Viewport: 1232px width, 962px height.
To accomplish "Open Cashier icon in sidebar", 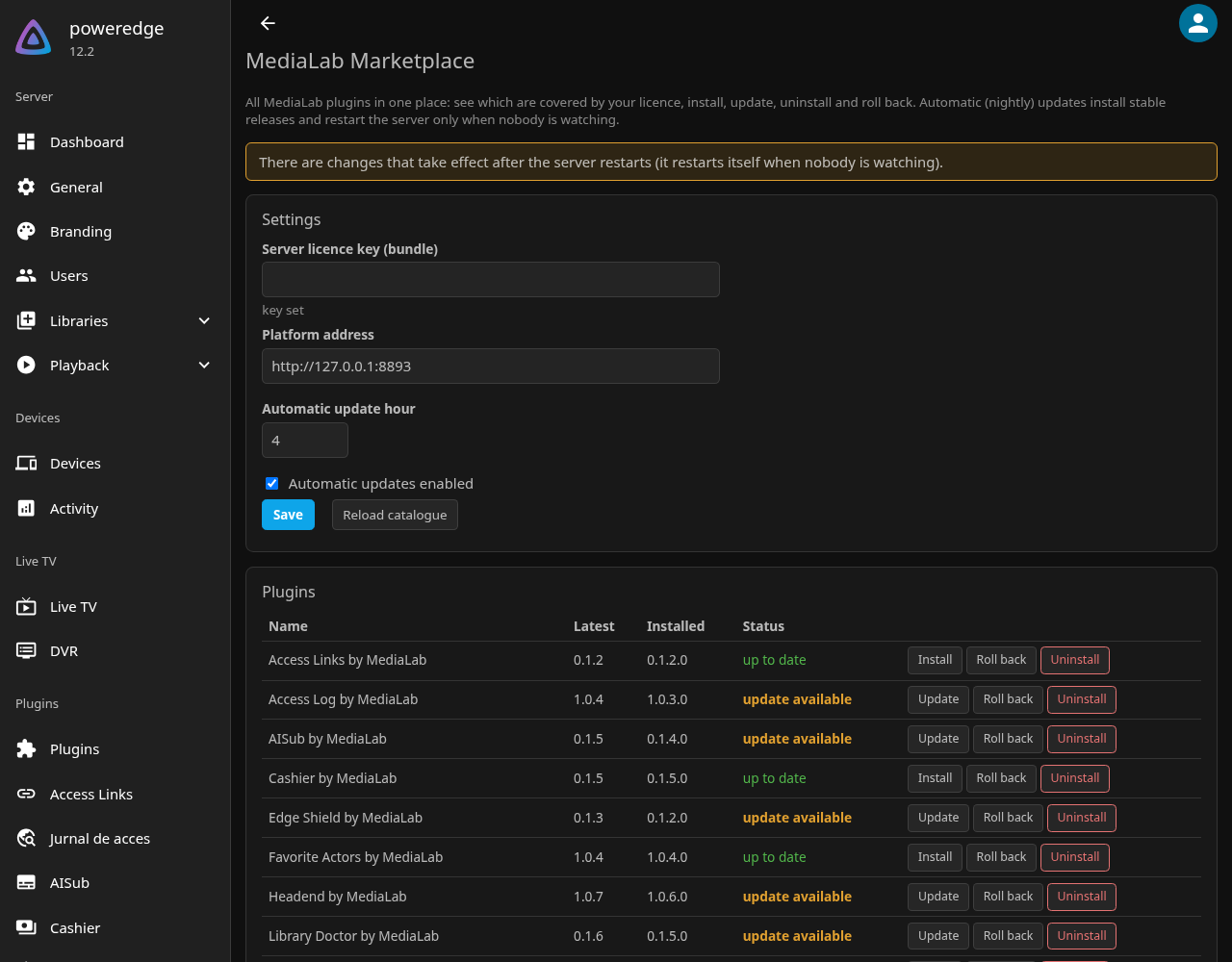I will tap(26, 927).
